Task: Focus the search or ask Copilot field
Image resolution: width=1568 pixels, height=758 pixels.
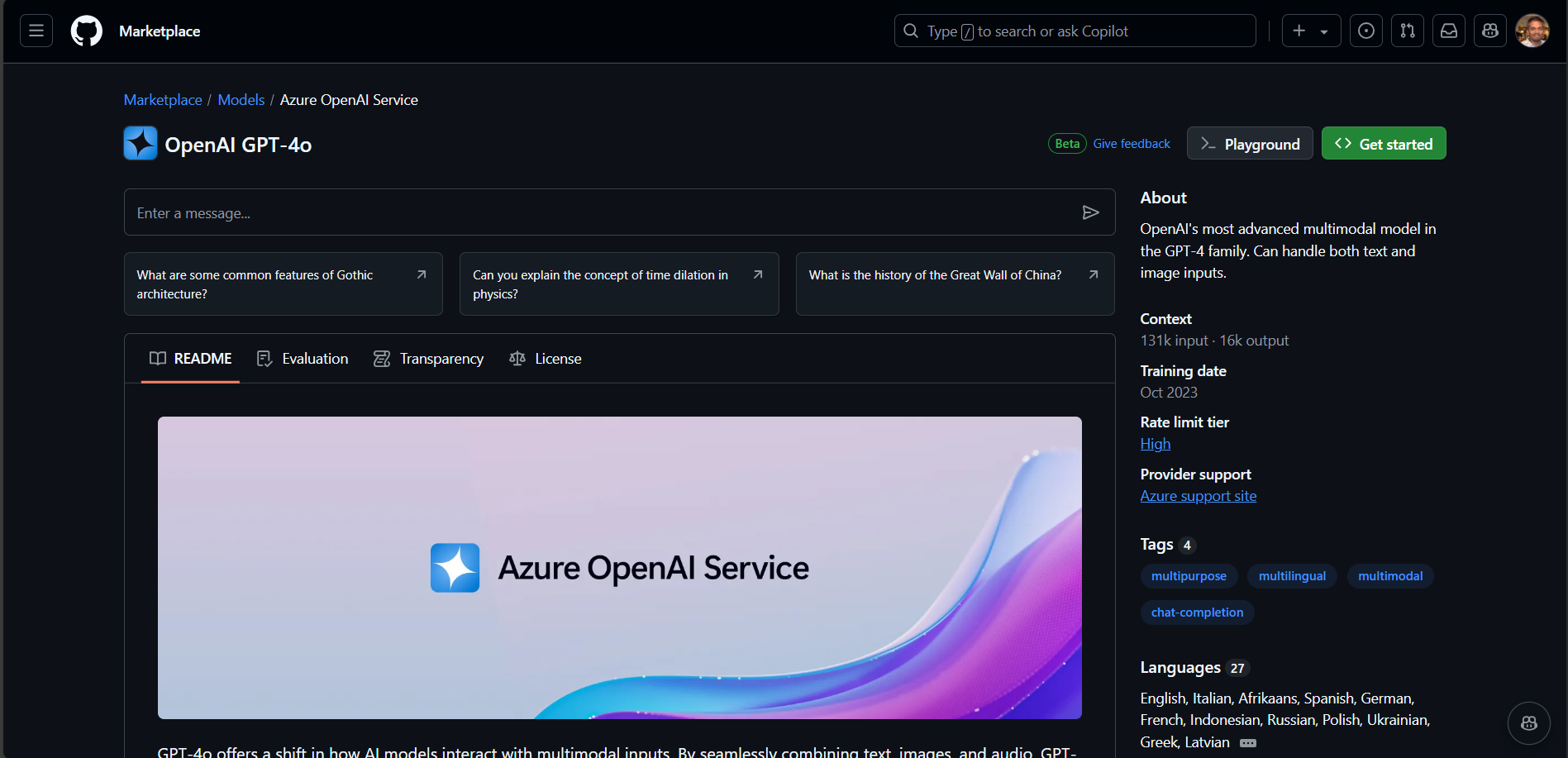Action: point(1075,31)
